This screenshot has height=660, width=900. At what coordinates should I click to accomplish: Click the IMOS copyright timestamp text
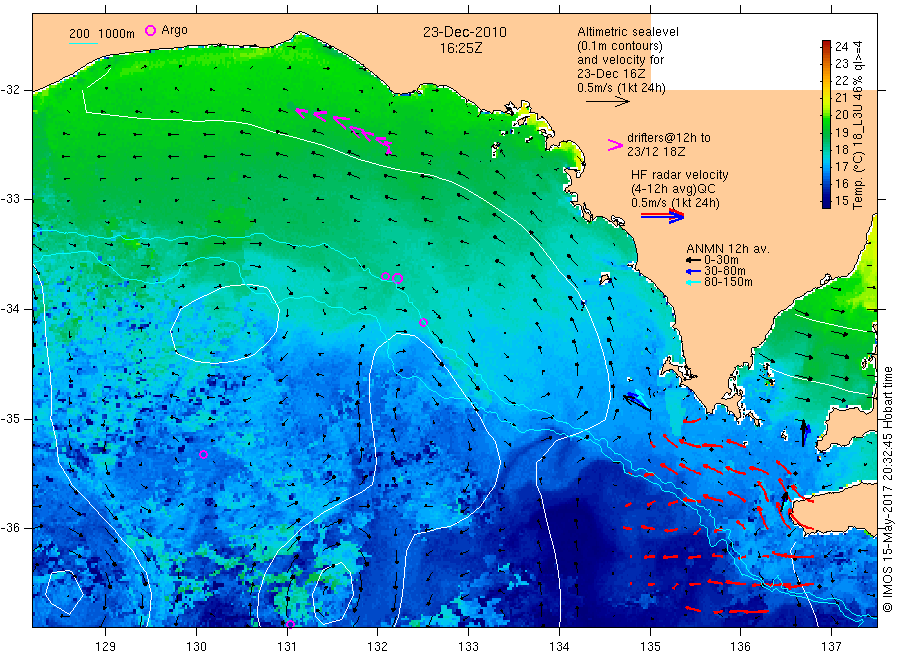(888, 489)
